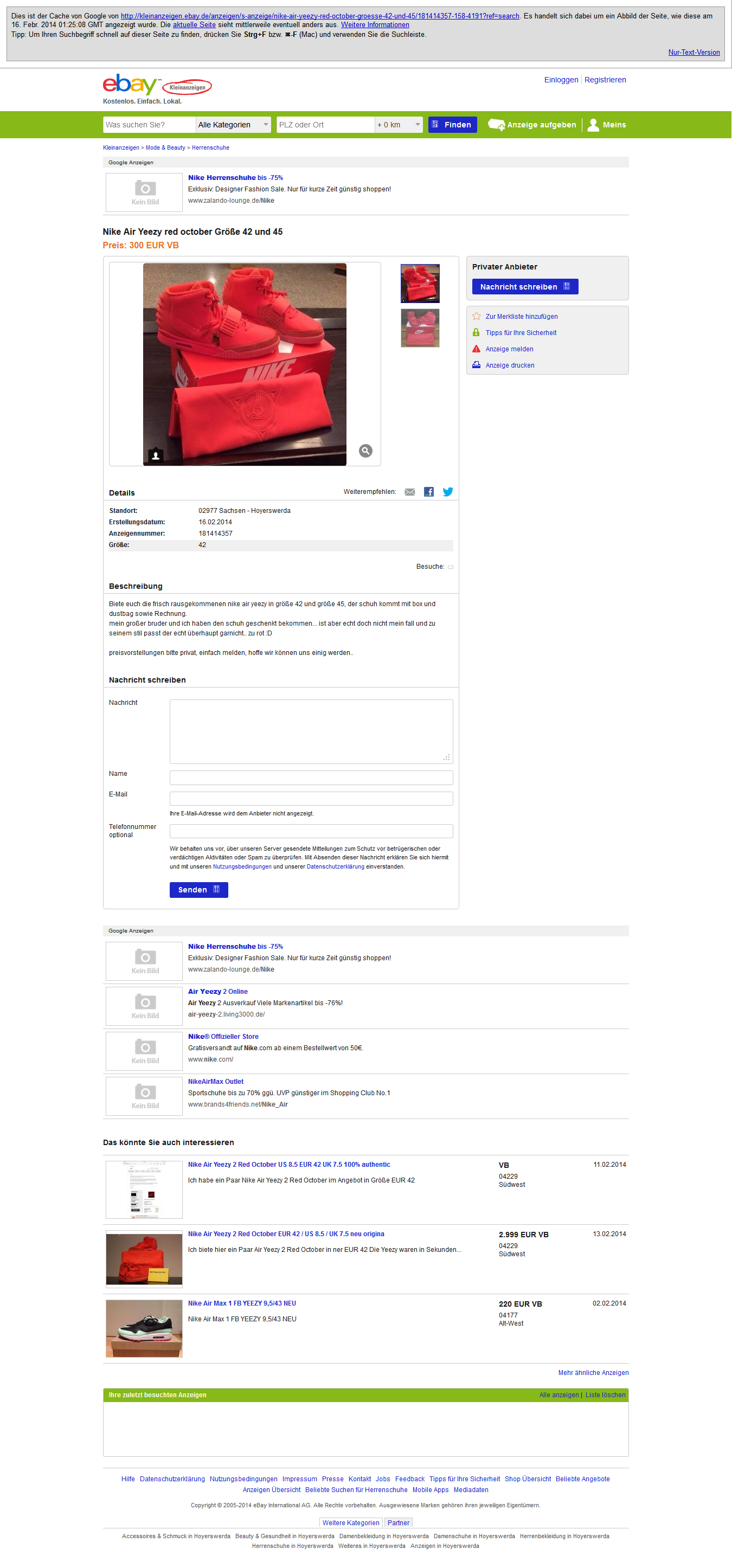Viewport: 732px width, 1568px height.
Task: Click the Was suchen Sie search field
Action: click(149, 125)
